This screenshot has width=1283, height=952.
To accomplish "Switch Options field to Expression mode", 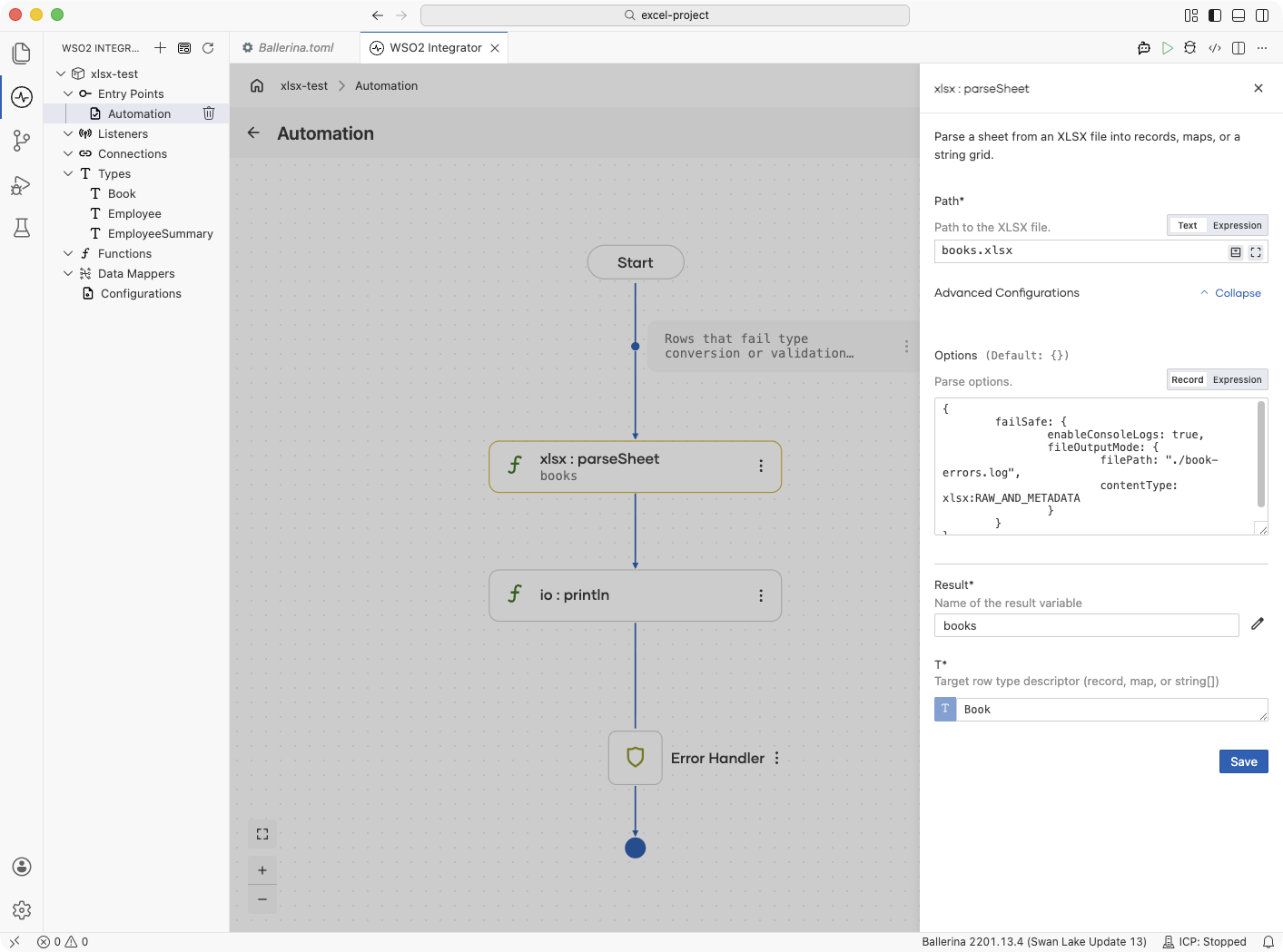I will coord(1238,379).
